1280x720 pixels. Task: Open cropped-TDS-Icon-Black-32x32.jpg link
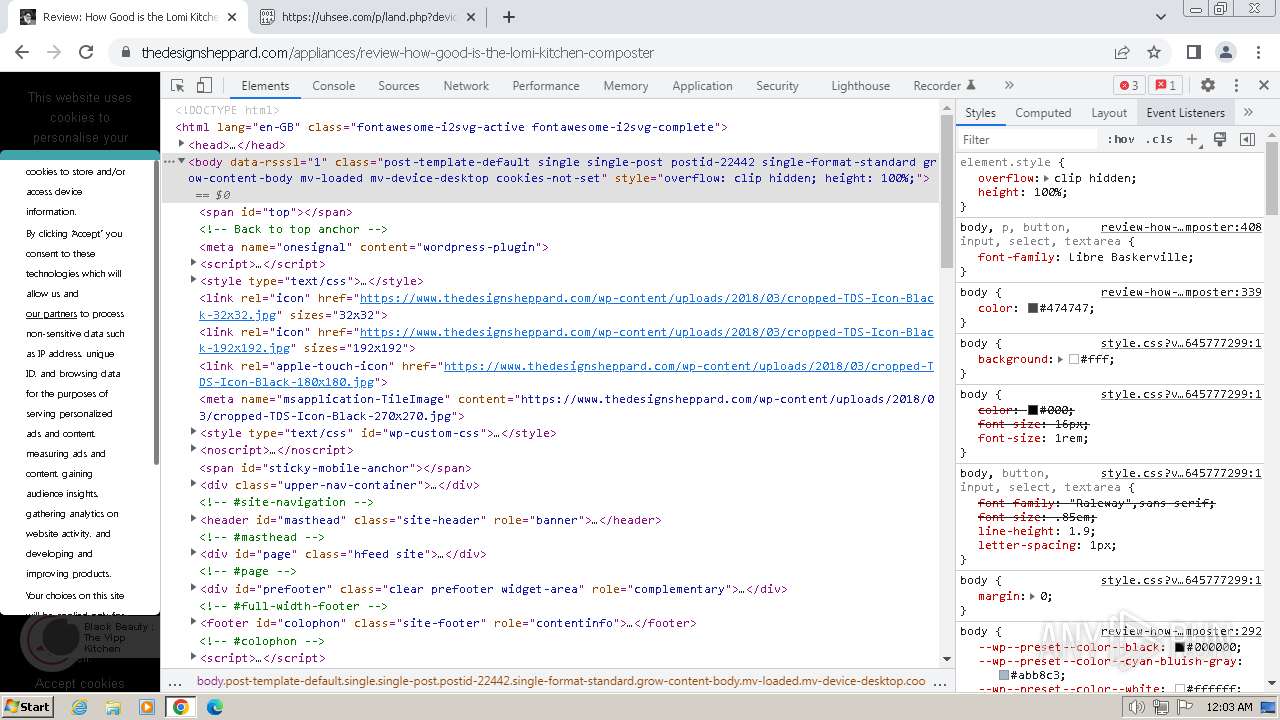coord(566,306)
